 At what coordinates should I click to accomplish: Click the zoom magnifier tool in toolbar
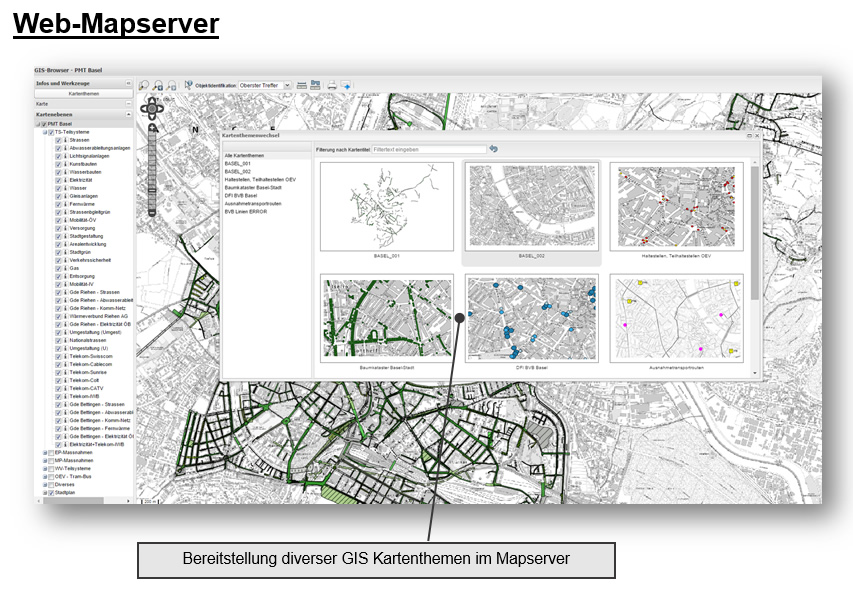coord(144,86)
